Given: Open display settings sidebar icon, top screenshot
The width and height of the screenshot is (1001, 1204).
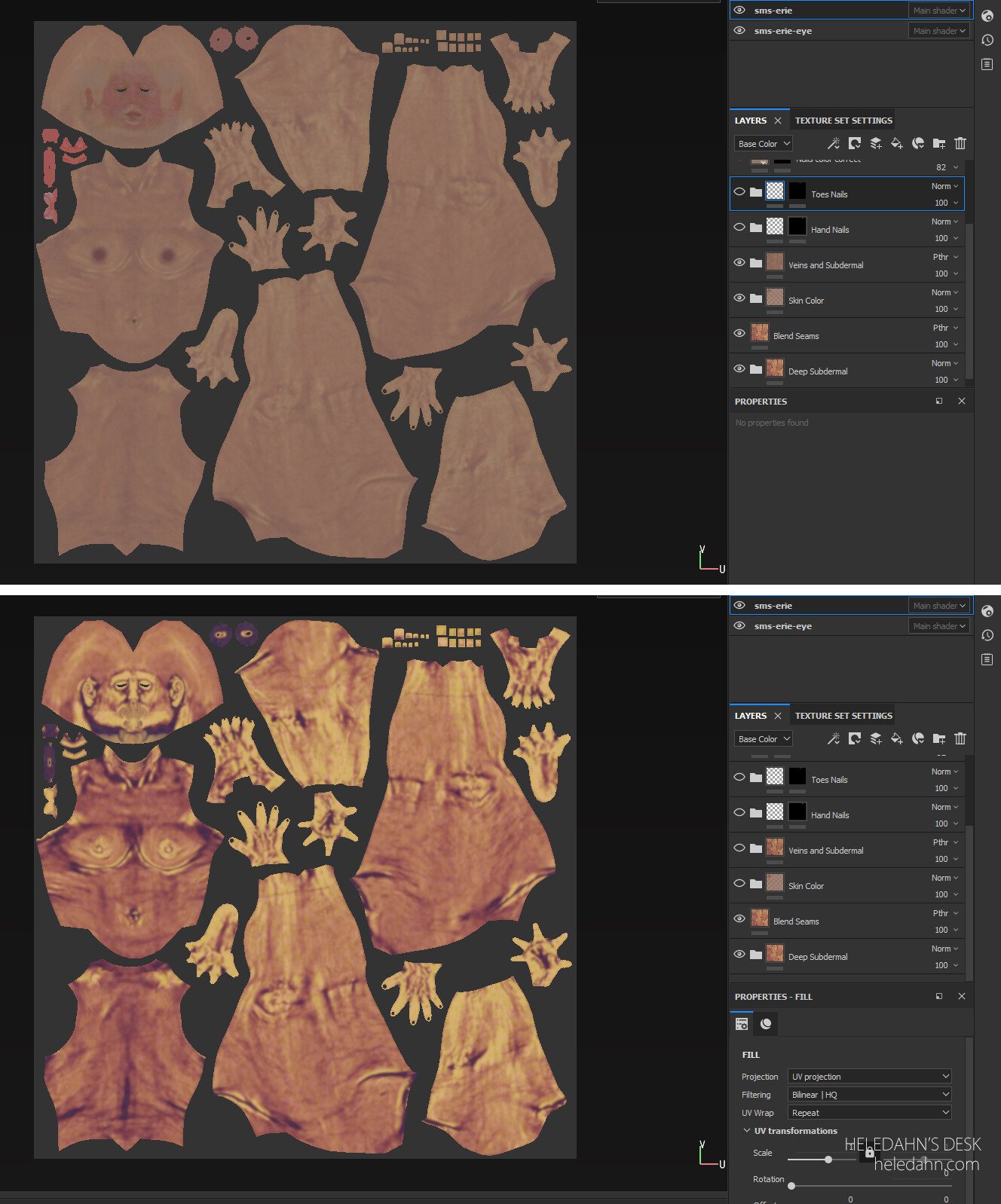Looking at the screenshot, I should pos(987,16).
